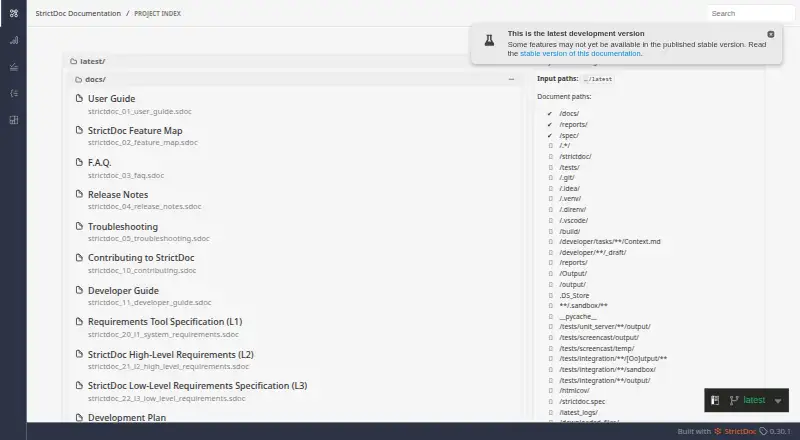The width and height of the screenshot is (800, 440).
Task: Open StrictDoc High-Level Requirements (L2) document
Action: click(170, 354)
